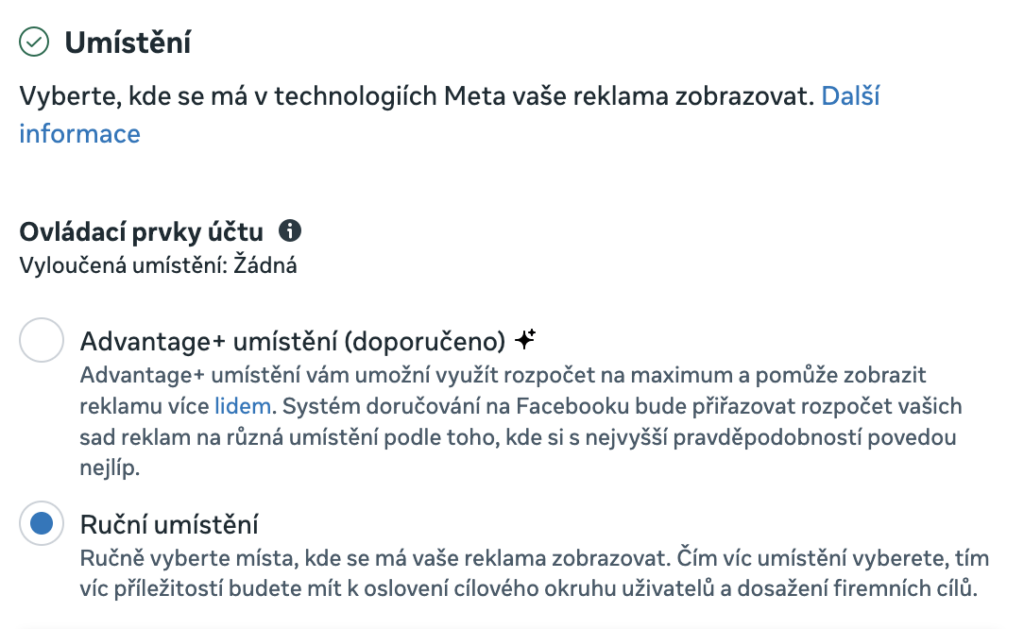Click the green checkmark icon beside Umístění

[34, 42]
